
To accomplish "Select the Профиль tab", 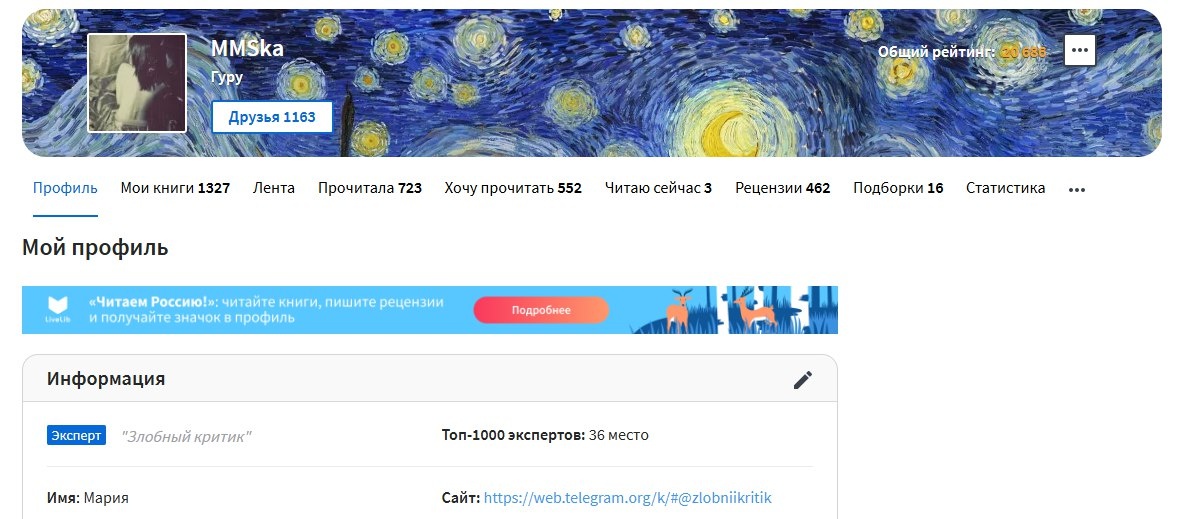I will (x=65, y=188).
